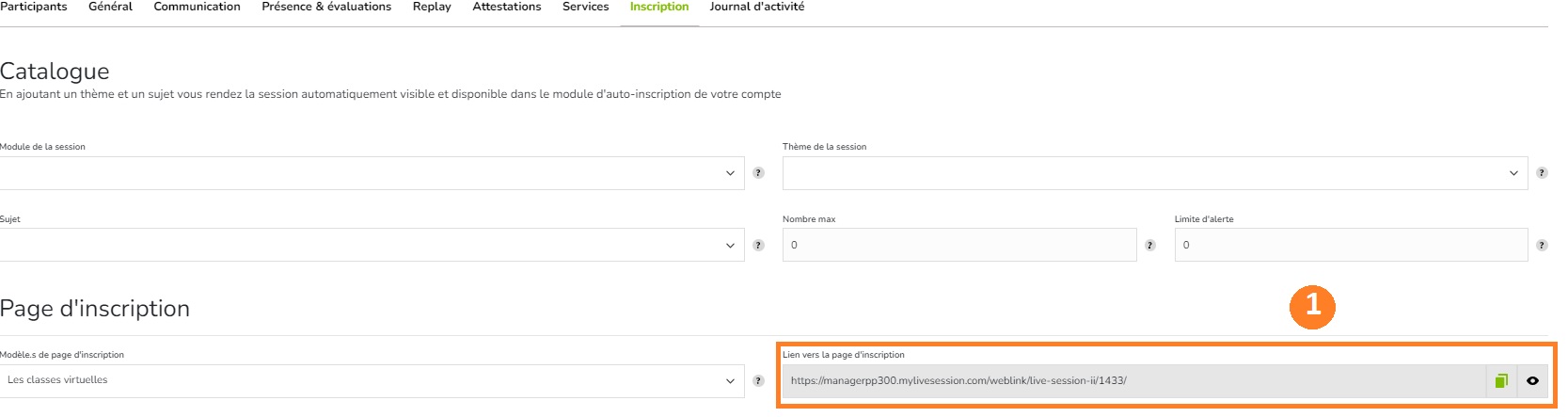Preview inscription page using eye icon
The height and width of the screenshot is (417, 1568).
(1532, 381)
